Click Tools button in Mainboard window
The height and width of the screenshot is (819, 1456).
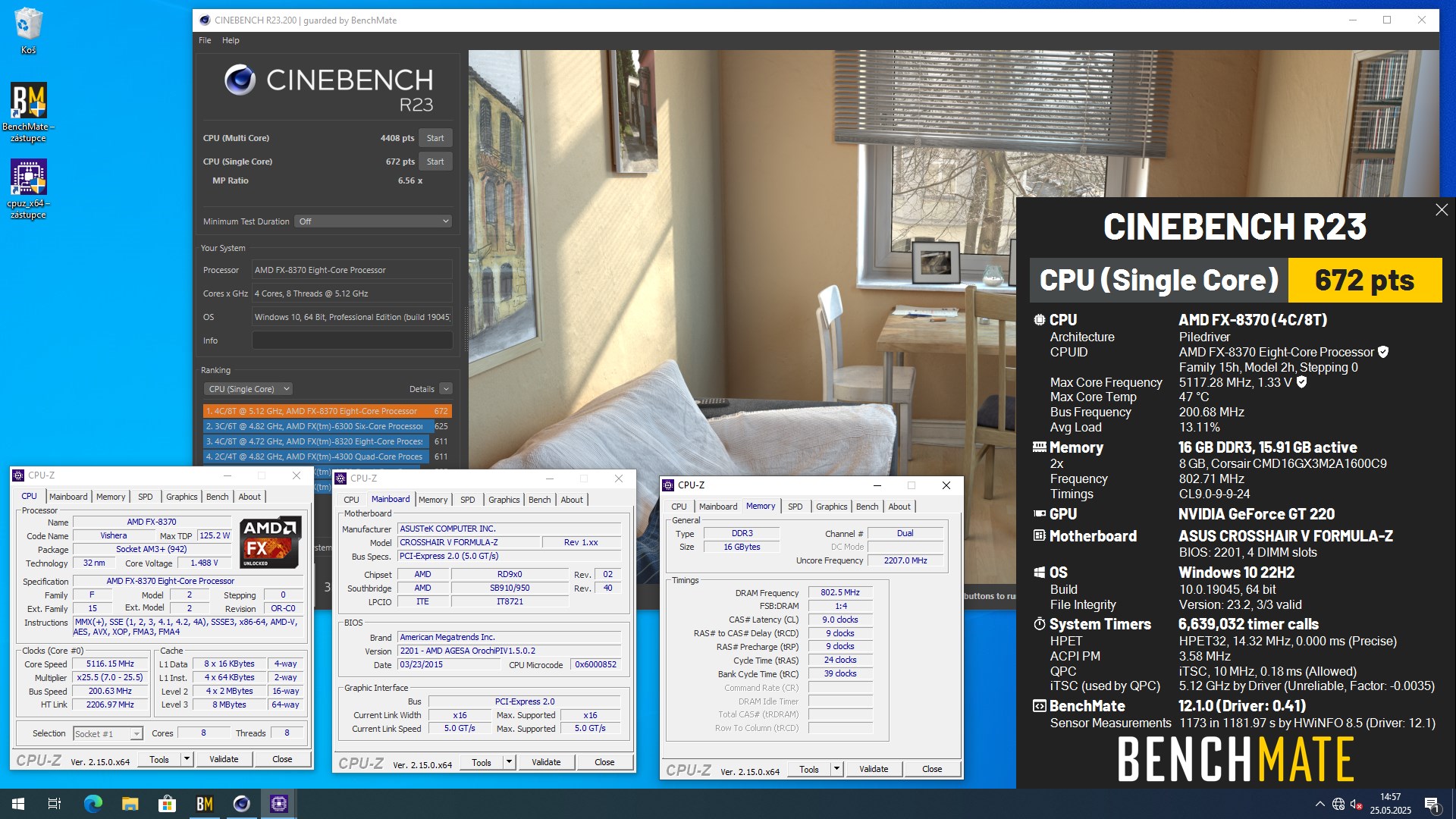(x=482, y=762)
